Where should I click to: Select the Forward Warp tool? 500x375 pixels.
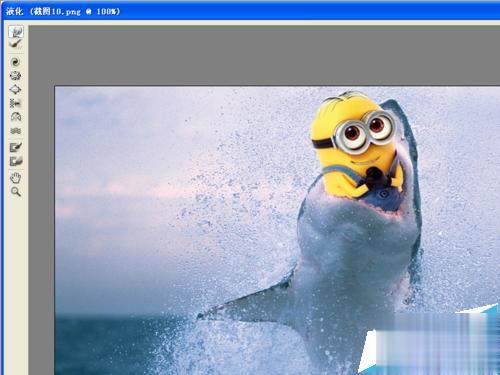[16, 32]
